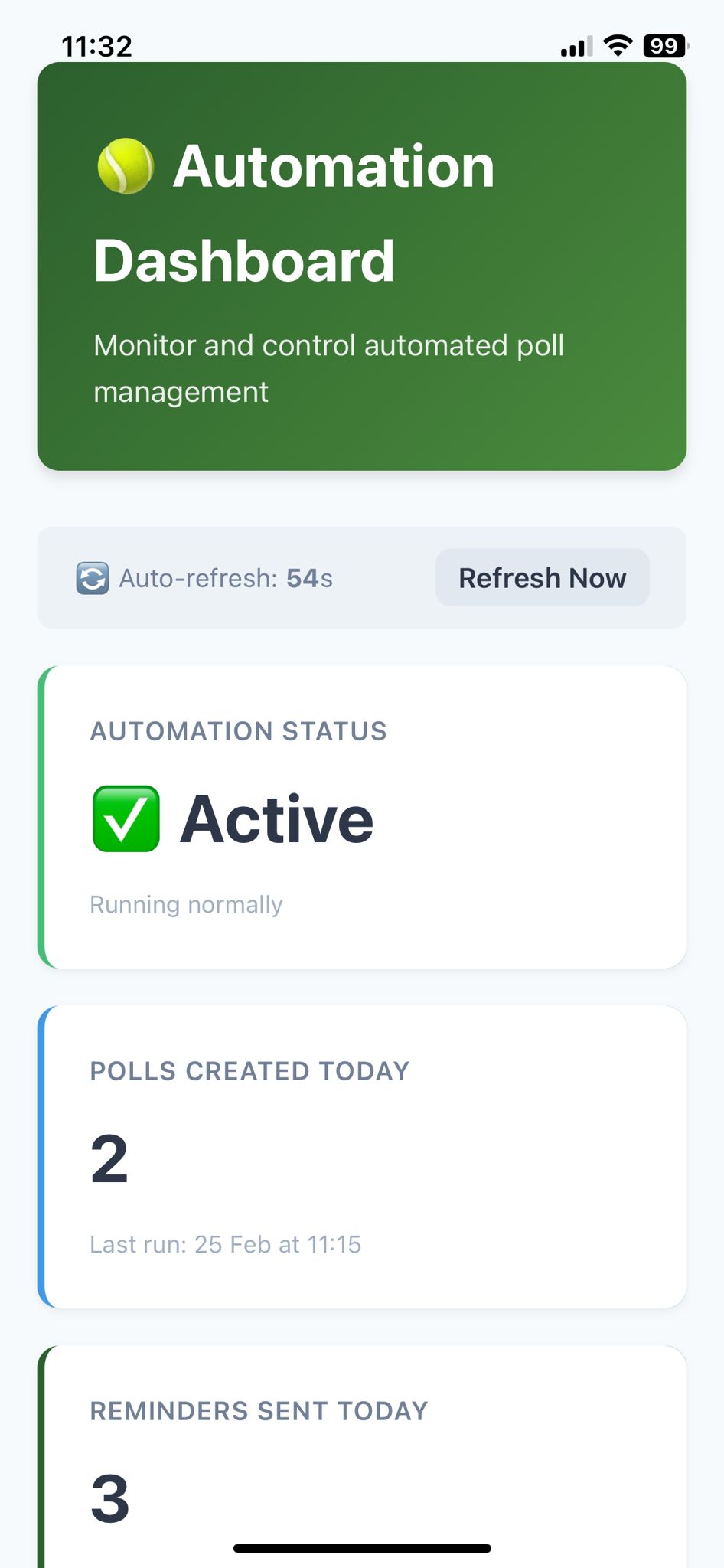Image resolution: width=724 pixels, height=1568 pixels.
Task: Tap the Active status text
Action: [277, 819]
